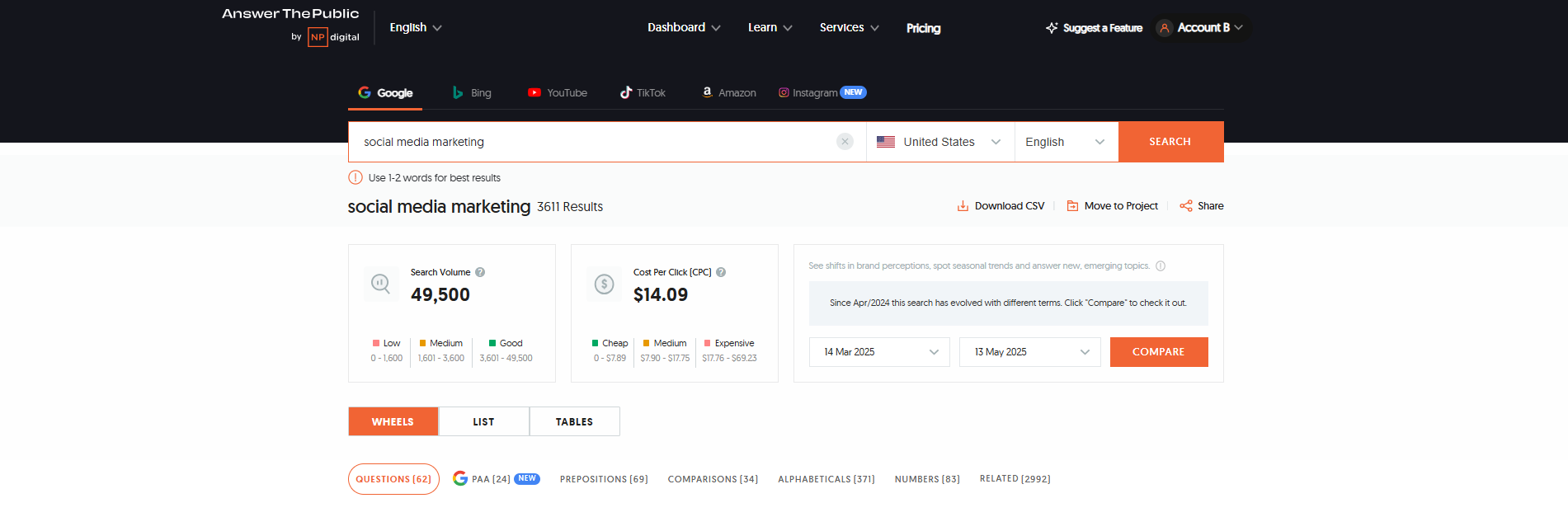Click the Compare button
The height and width of the screenshot is (517, 1568).
tap(1158, 352)
